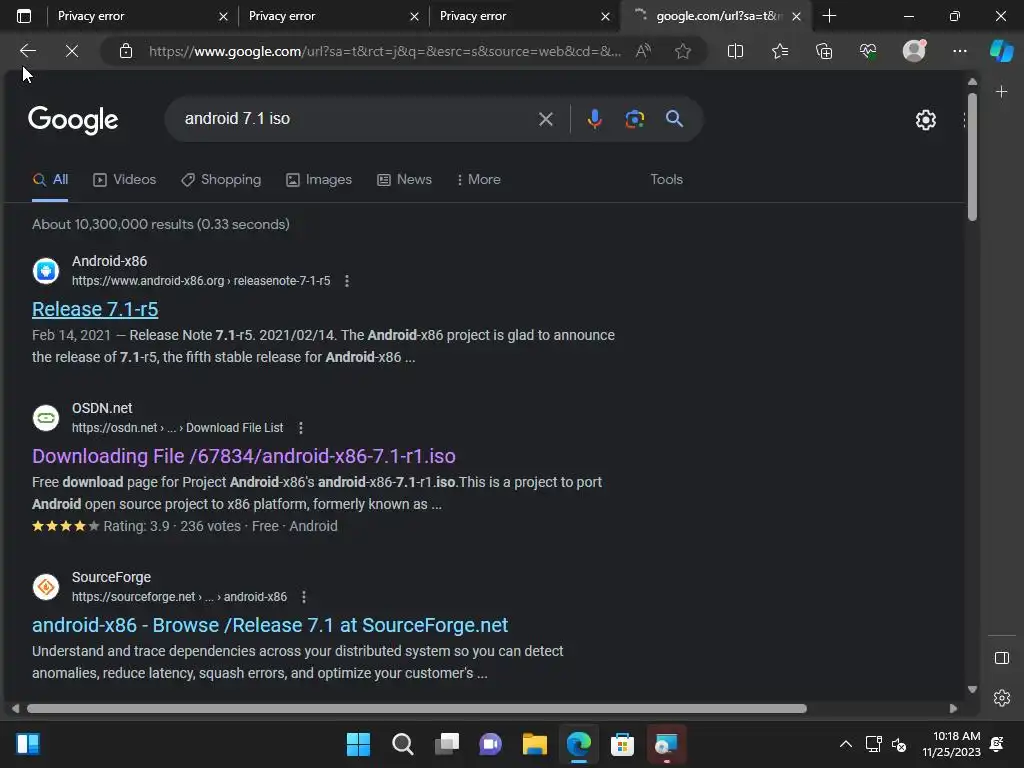
Task: Click the SourceForge site favicon
Action: [x=46, y=586]
